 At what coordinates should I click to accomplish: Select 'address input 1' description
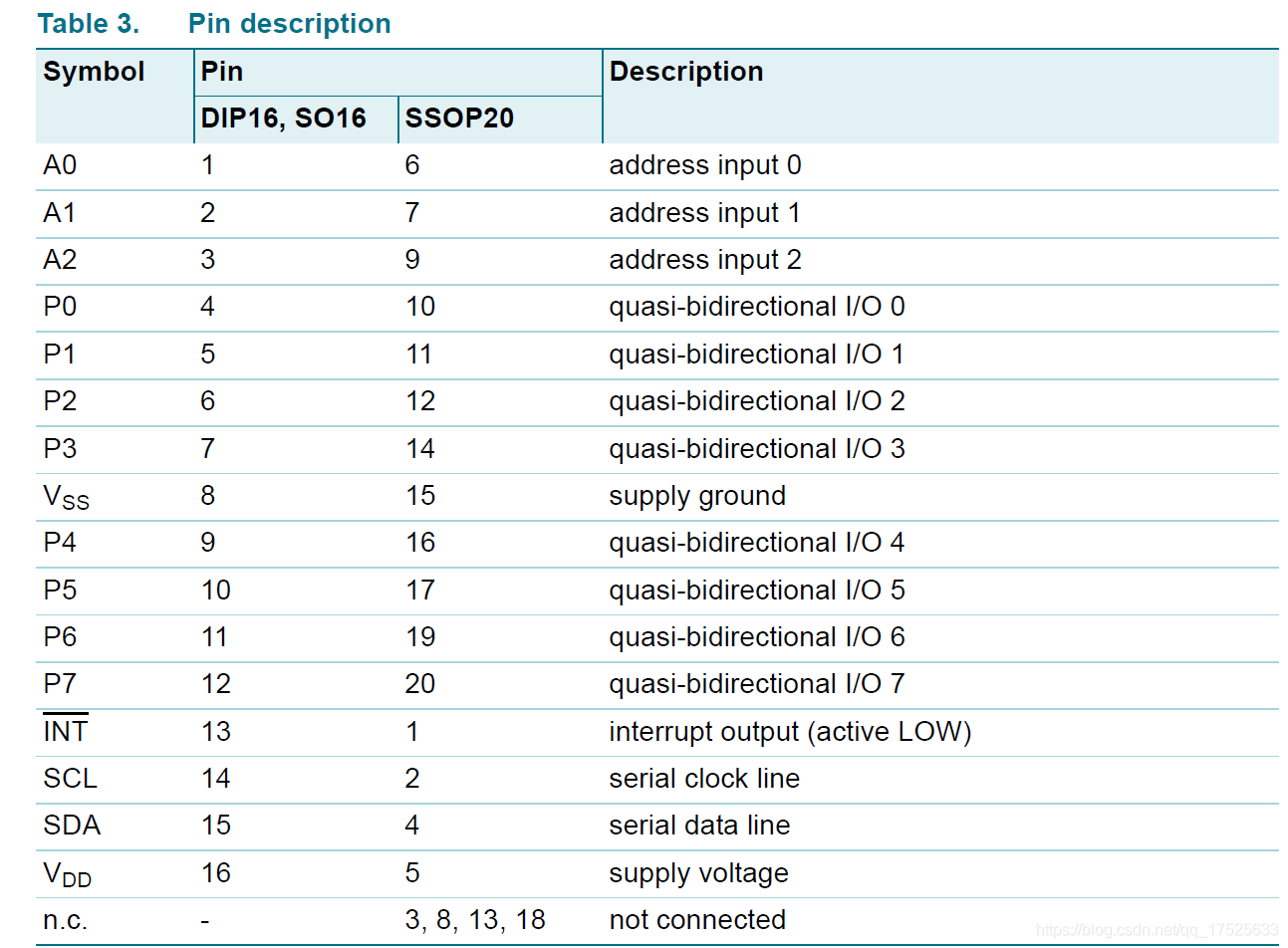pos(705,213)
